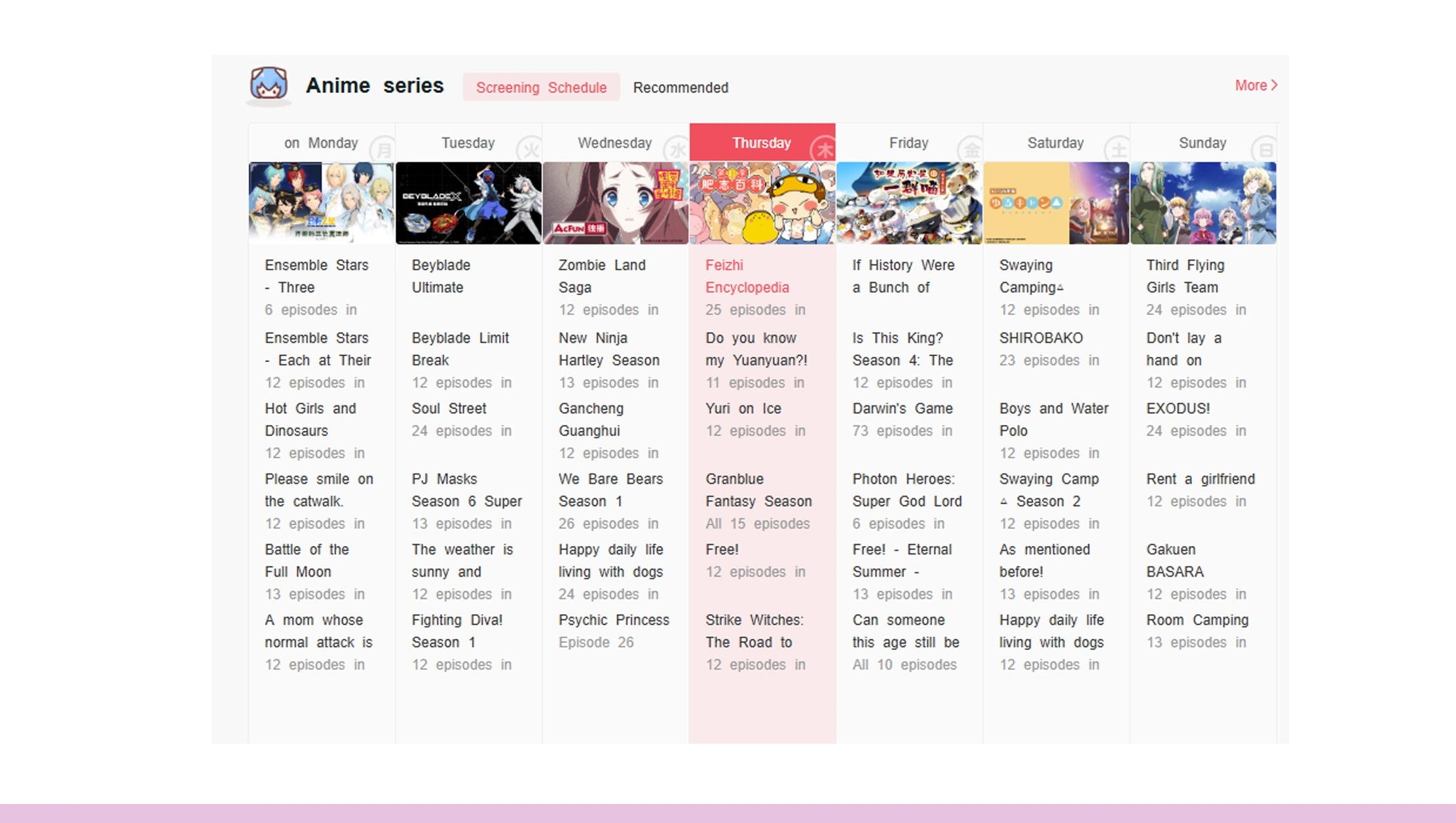Viewport: 1456px width, 823px height.
Task: Open the Swaying Camping cover thumbnail
Action: click(x=1056, y=203)
